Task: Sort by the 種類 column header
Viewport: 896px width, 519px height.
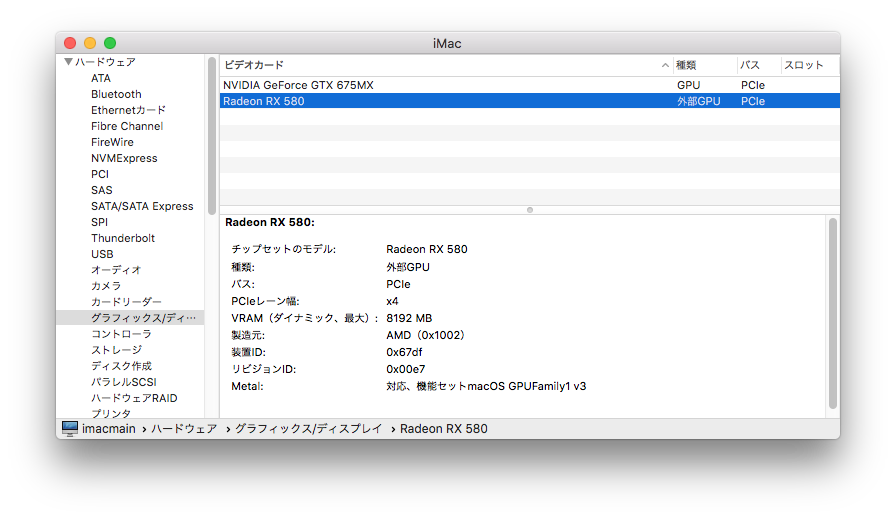Action: pyautogui.click(x=686, y=65)
